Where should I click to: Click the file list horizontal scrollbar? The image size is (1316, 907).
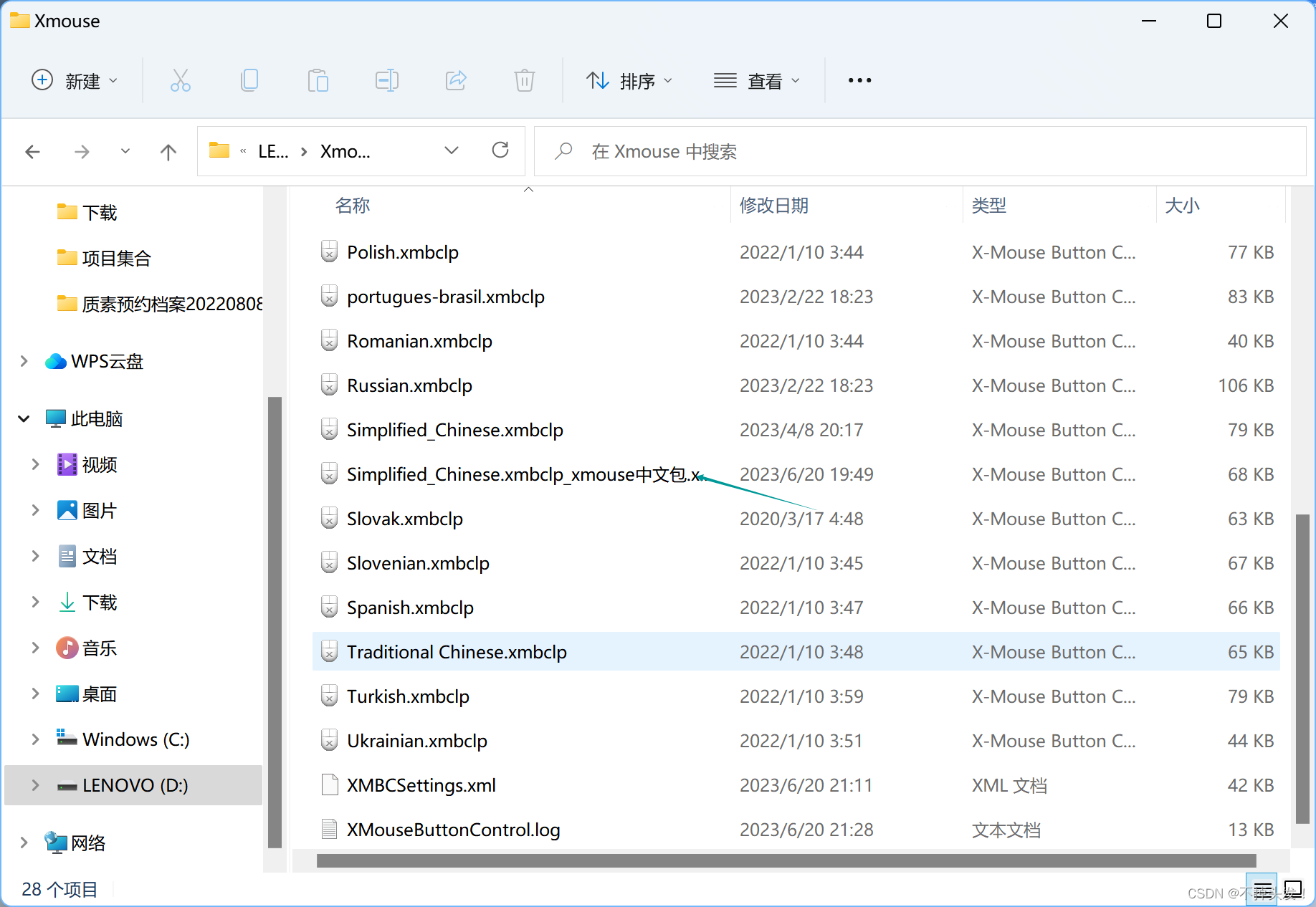tap(786, 860)
